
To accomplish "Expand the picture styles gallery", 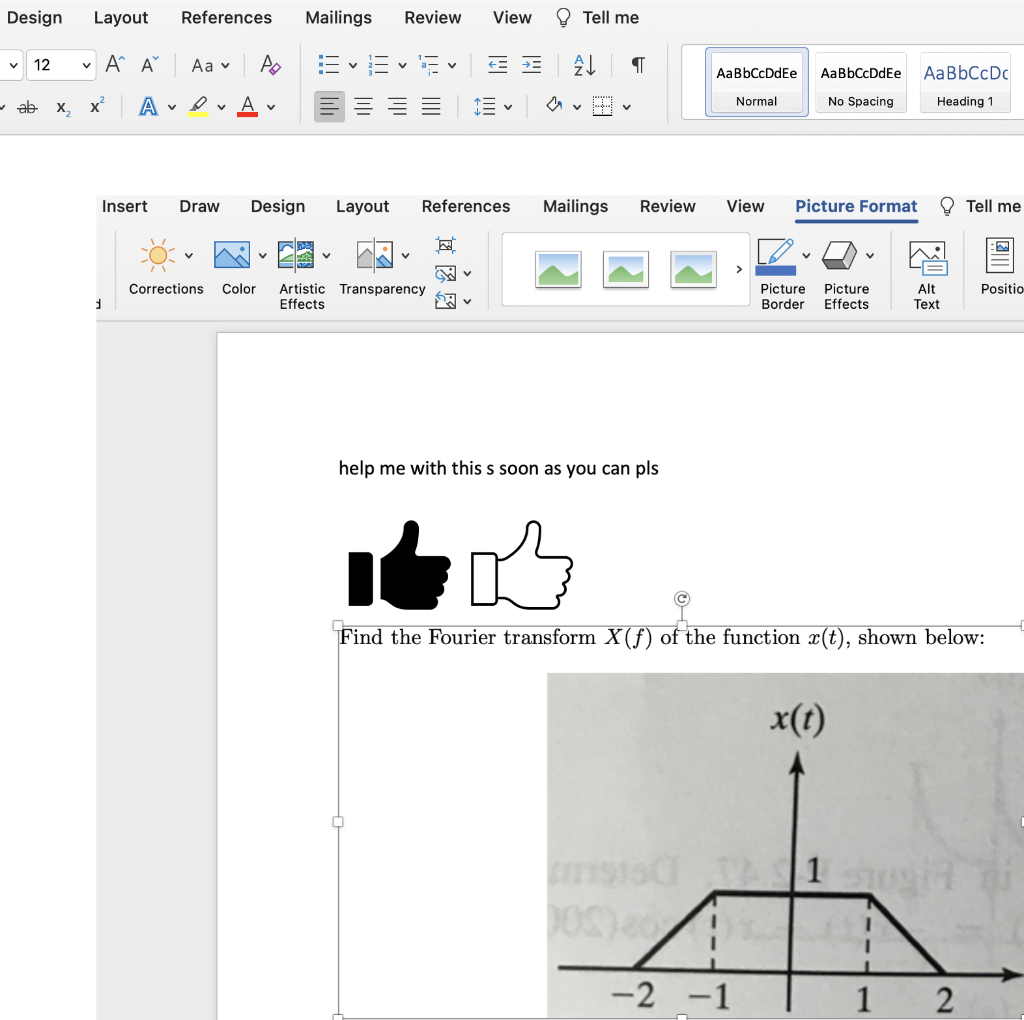I will (x=739, y=268).
